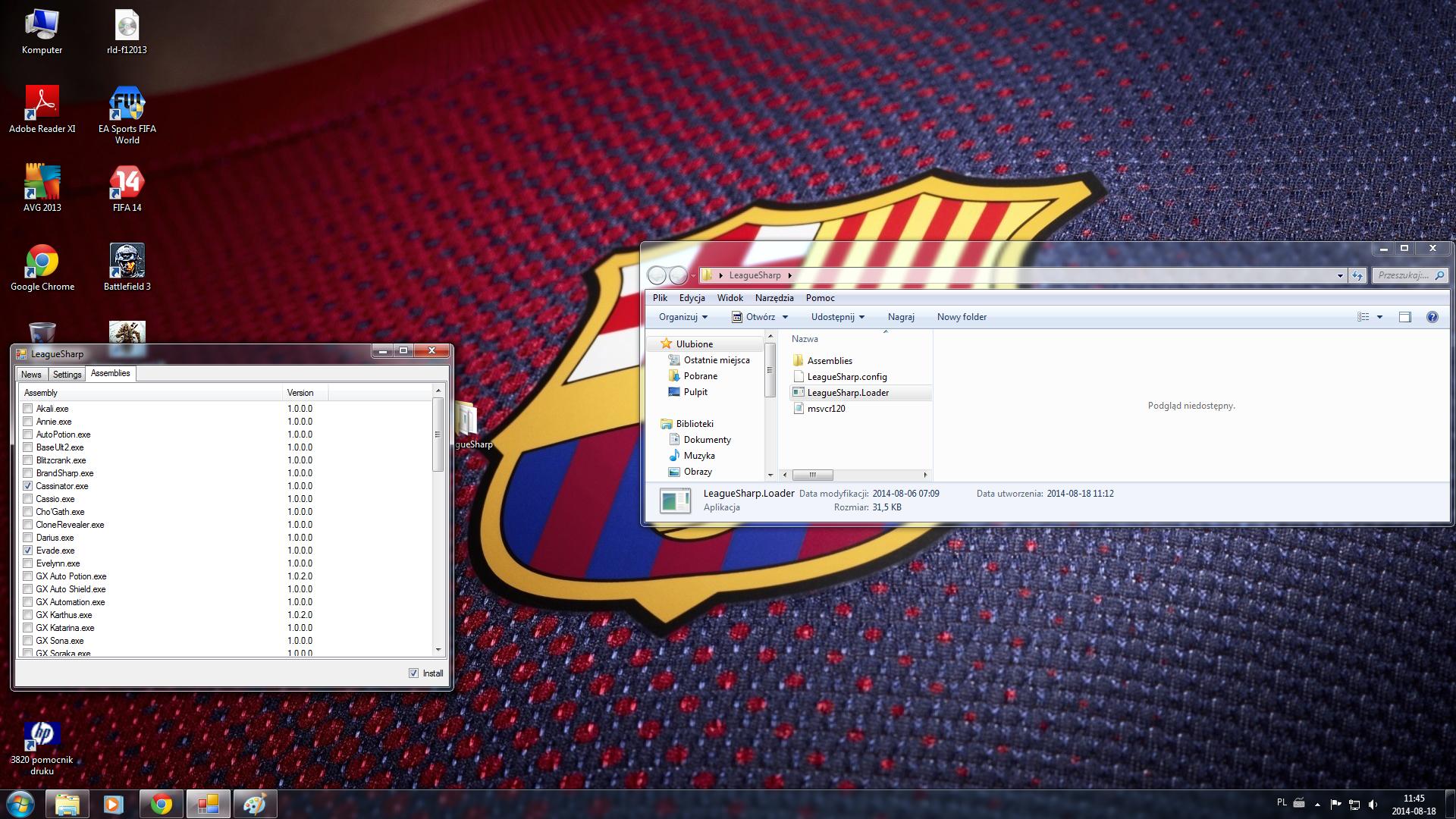Open Paint from the taskbar
This screenshot has height=819, width=1456.
click(x=255, y=804)
